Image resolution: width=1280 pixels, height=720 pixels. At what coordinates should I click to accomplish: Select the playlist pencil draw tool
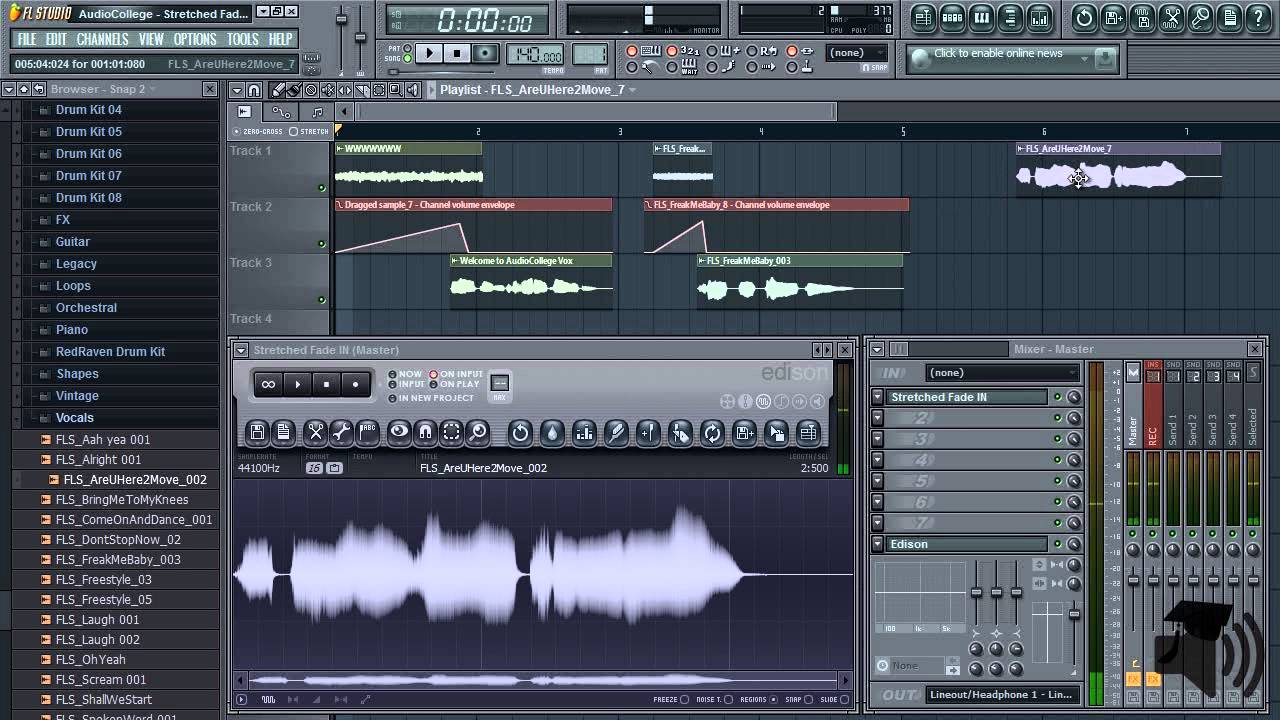278,90
